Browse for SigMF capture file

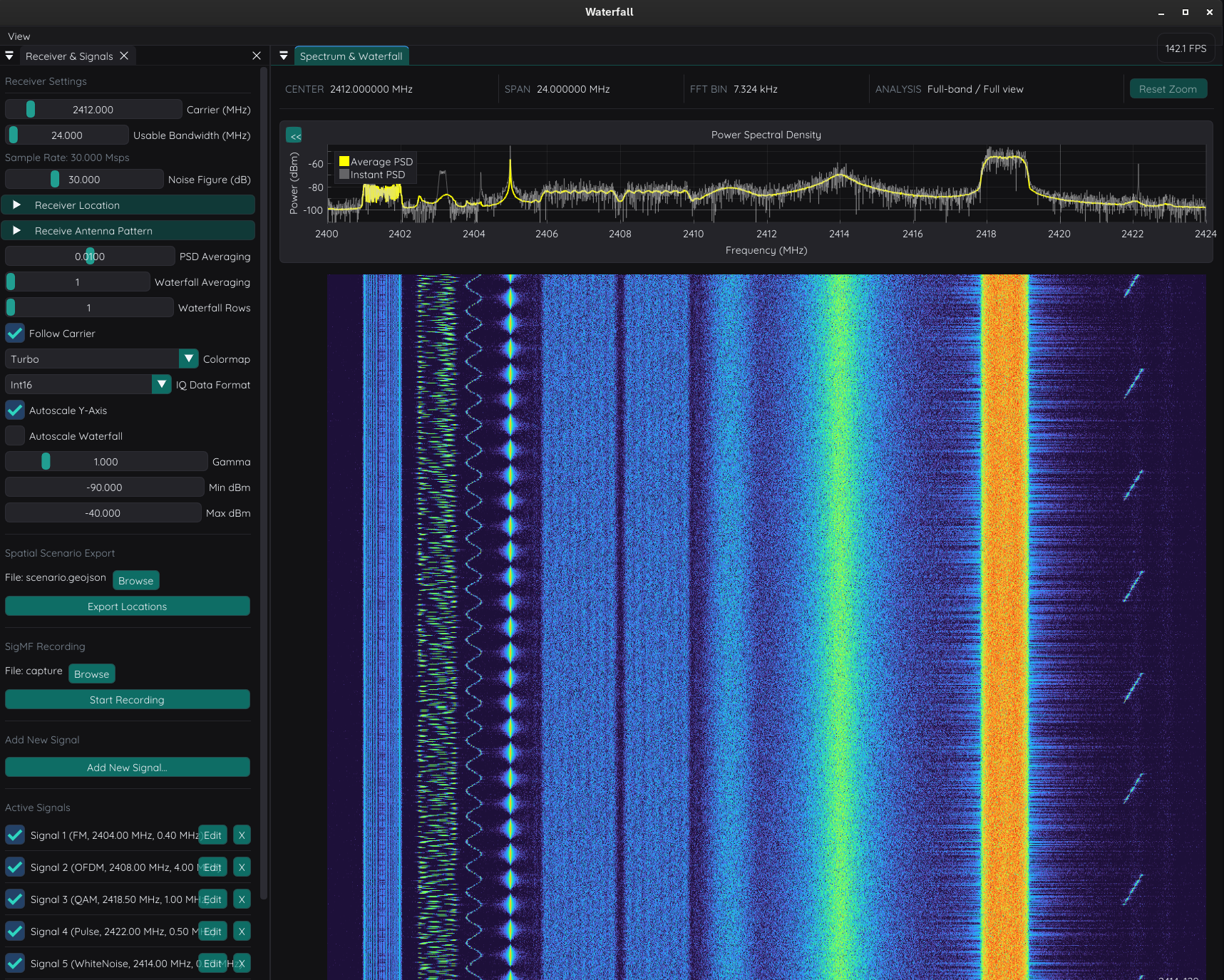[x=92, y=674]
